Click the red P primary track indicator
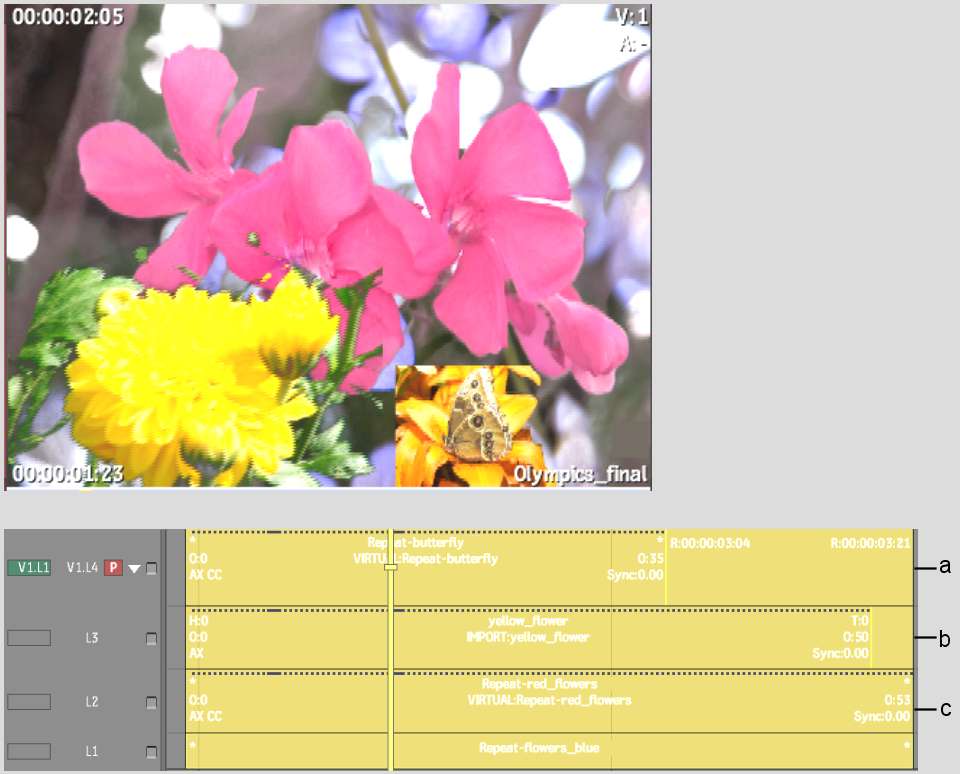 114,568
